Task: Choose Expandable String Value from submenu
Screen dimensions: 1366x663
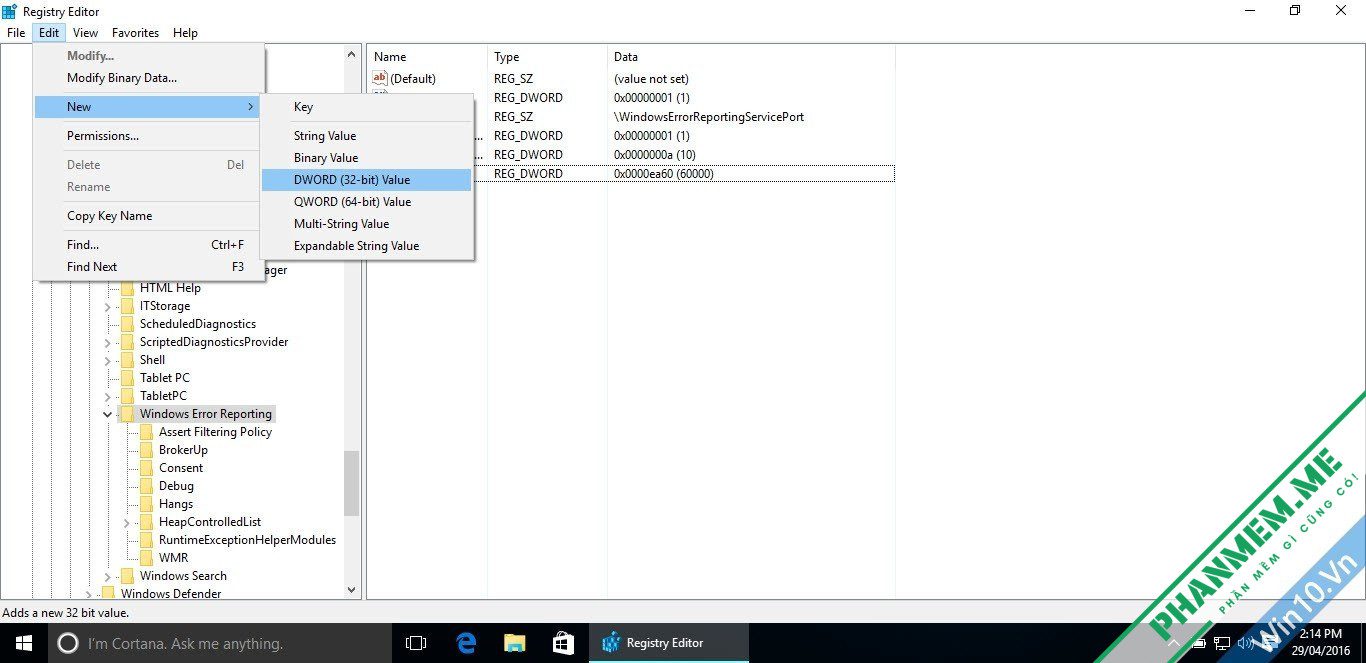Action: coord(366,246)
